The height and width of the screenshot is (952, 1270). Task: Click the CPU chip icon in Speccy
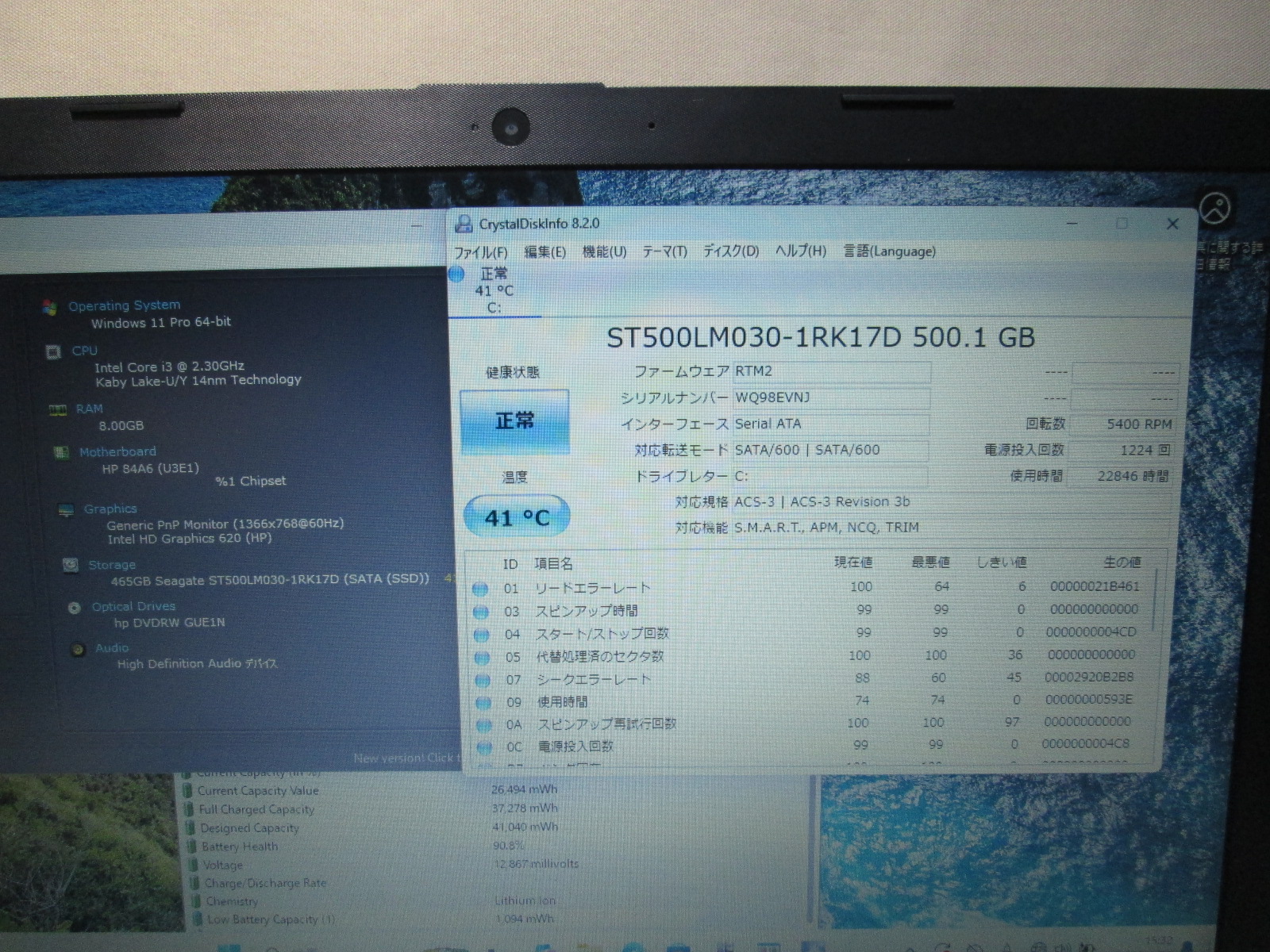click(x=53, y=351)
